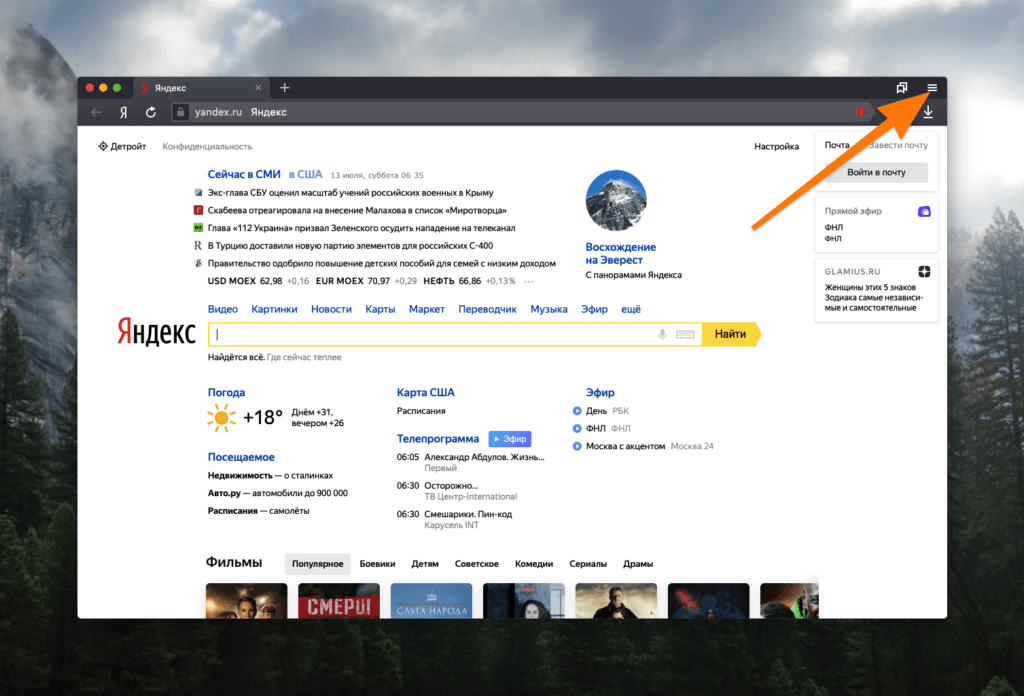The width and height of the screenshot is (1024, 696).
Task: Open Картинки service link
Action: pos(274,309)
